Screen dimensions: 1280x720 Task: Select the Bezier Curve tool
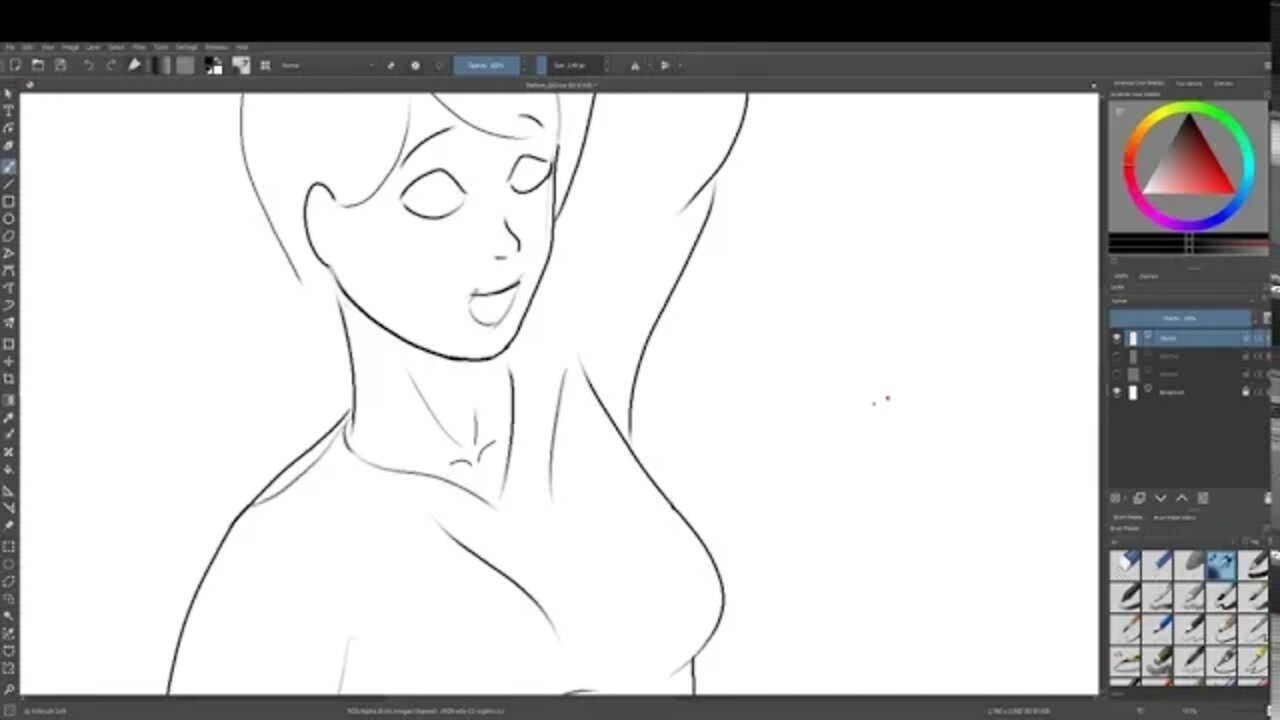tap(9, 271)
